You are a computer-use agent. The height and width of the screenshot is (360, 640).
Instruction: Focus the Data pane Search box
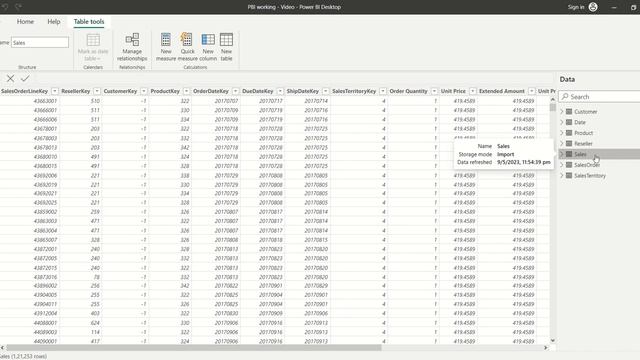tap(599, 96)
